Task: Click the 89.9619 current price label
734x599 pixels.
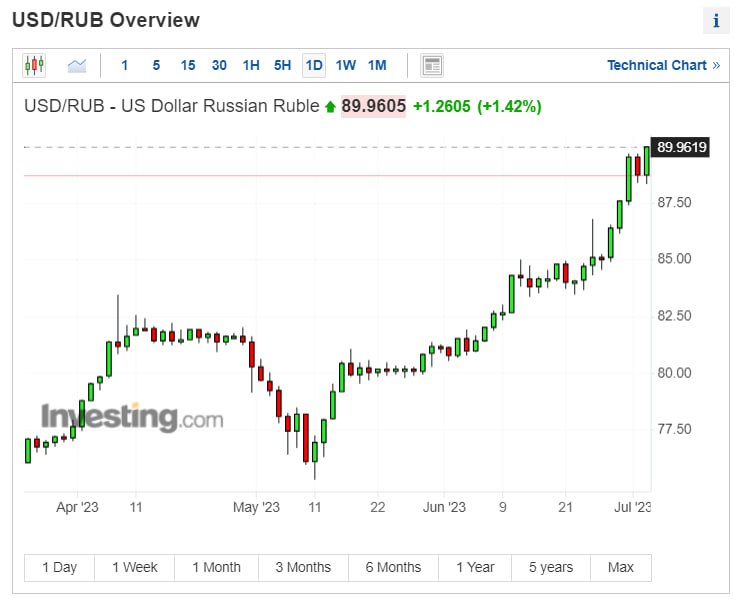Action: click(x=681, y=147)
